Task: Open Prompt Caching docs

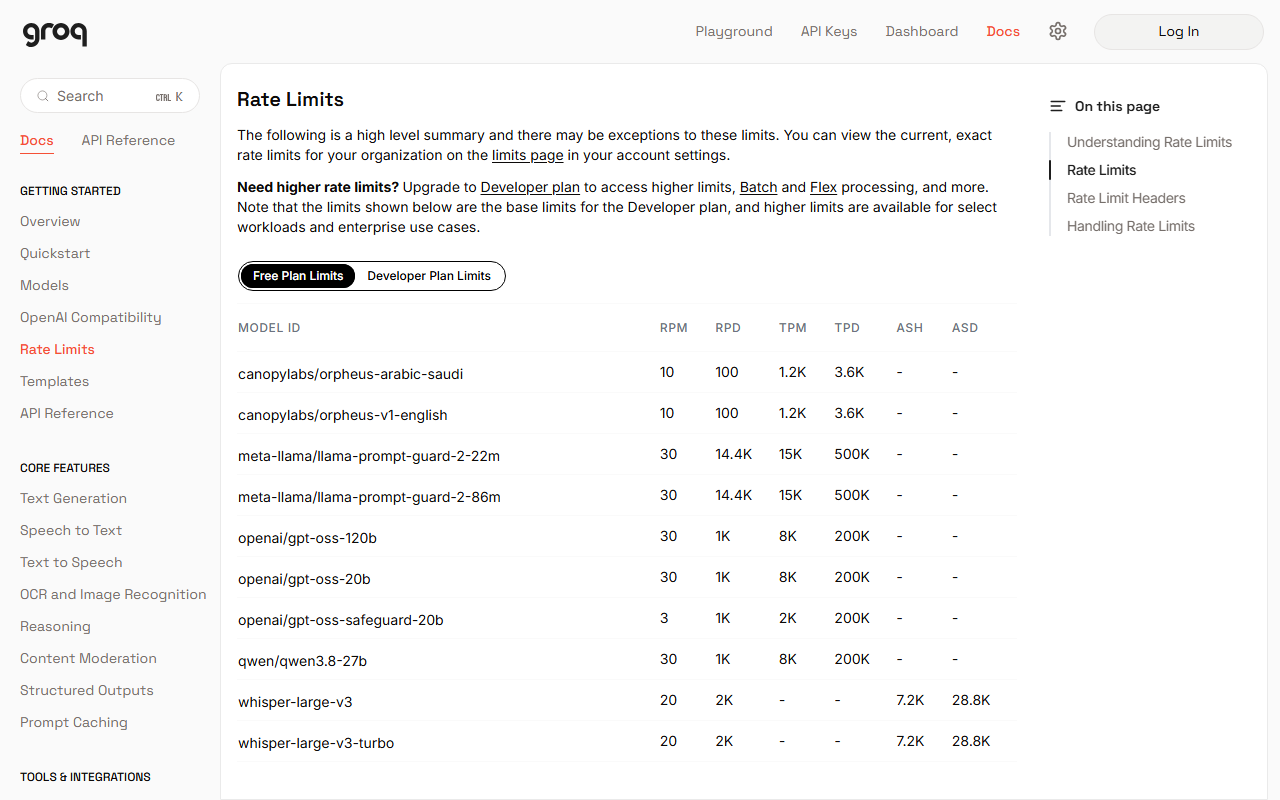Action: pyautogui.click(x=74, y=722)
